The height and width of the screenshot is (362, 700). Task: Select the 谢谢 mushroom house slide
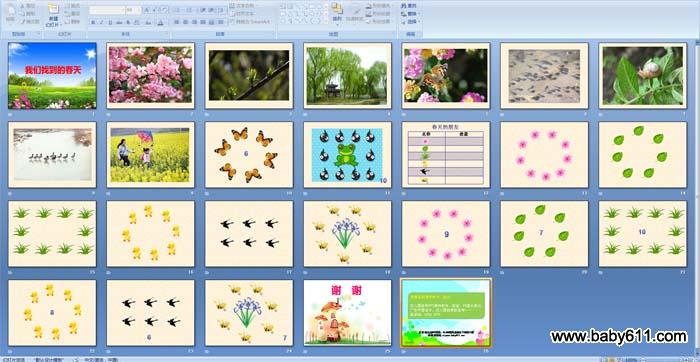point(347,313)
